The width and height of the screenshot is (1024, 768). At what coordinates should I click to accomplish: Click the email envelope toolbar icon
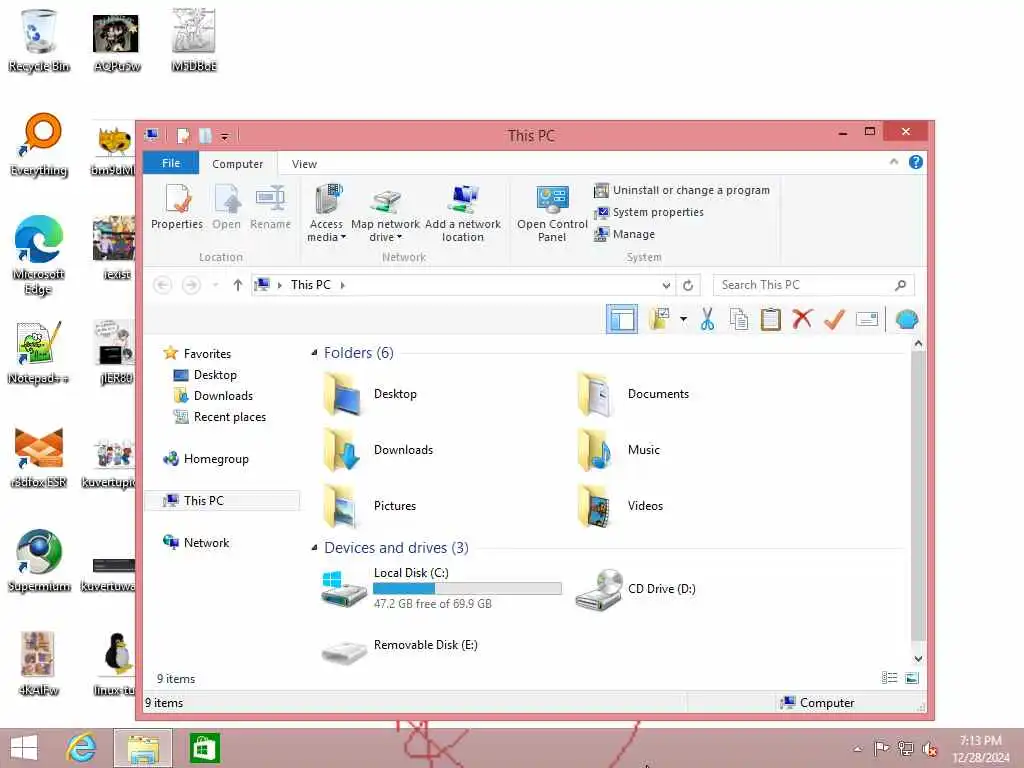pos(867,319)
